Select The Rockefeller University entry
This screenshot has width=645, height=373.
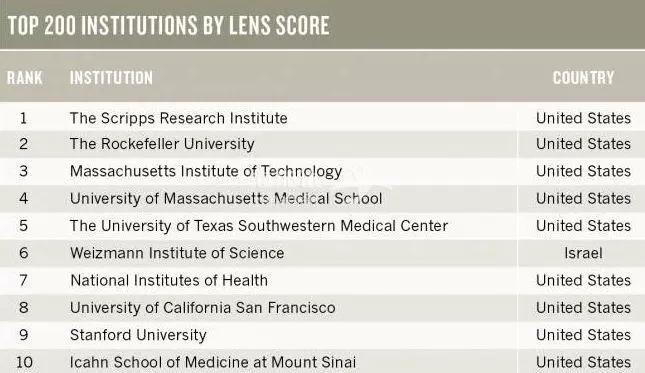point(162,144)
